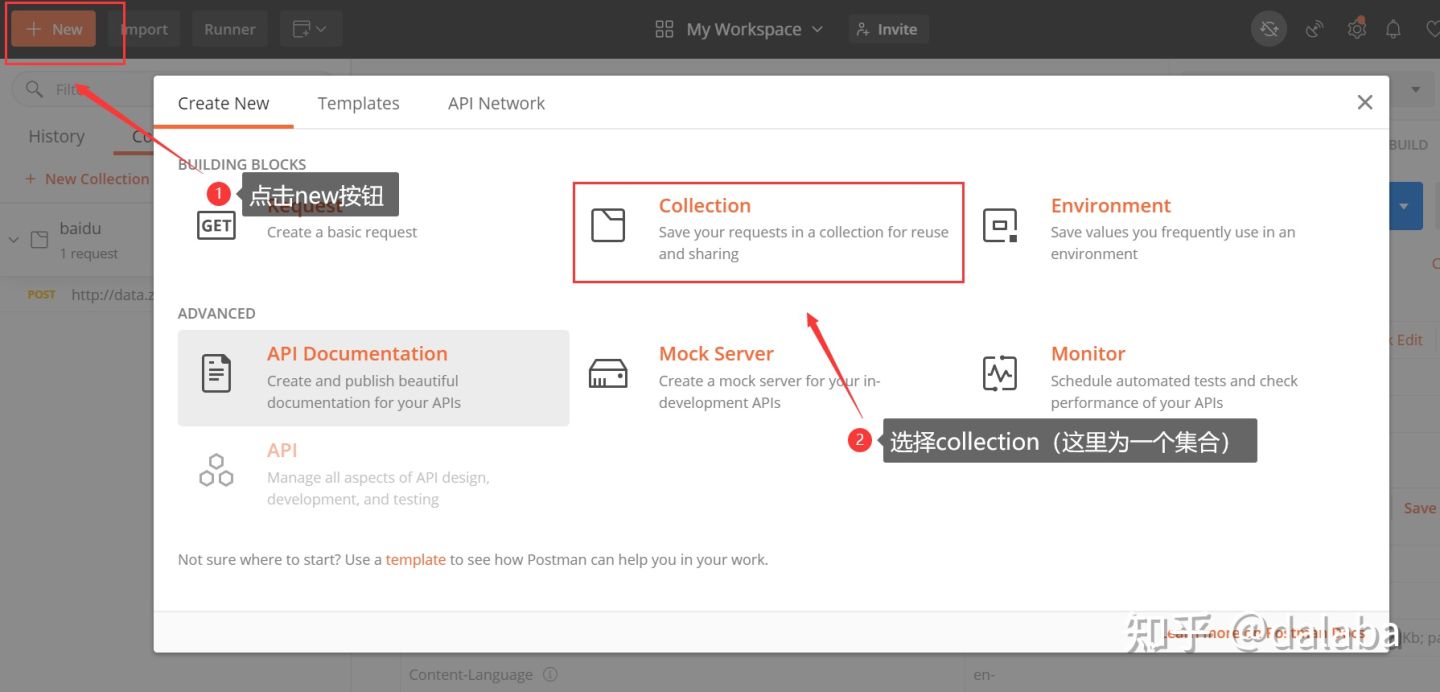Click the Import button
This screenshot has height=692, width=1440.
tap(144, 29)
